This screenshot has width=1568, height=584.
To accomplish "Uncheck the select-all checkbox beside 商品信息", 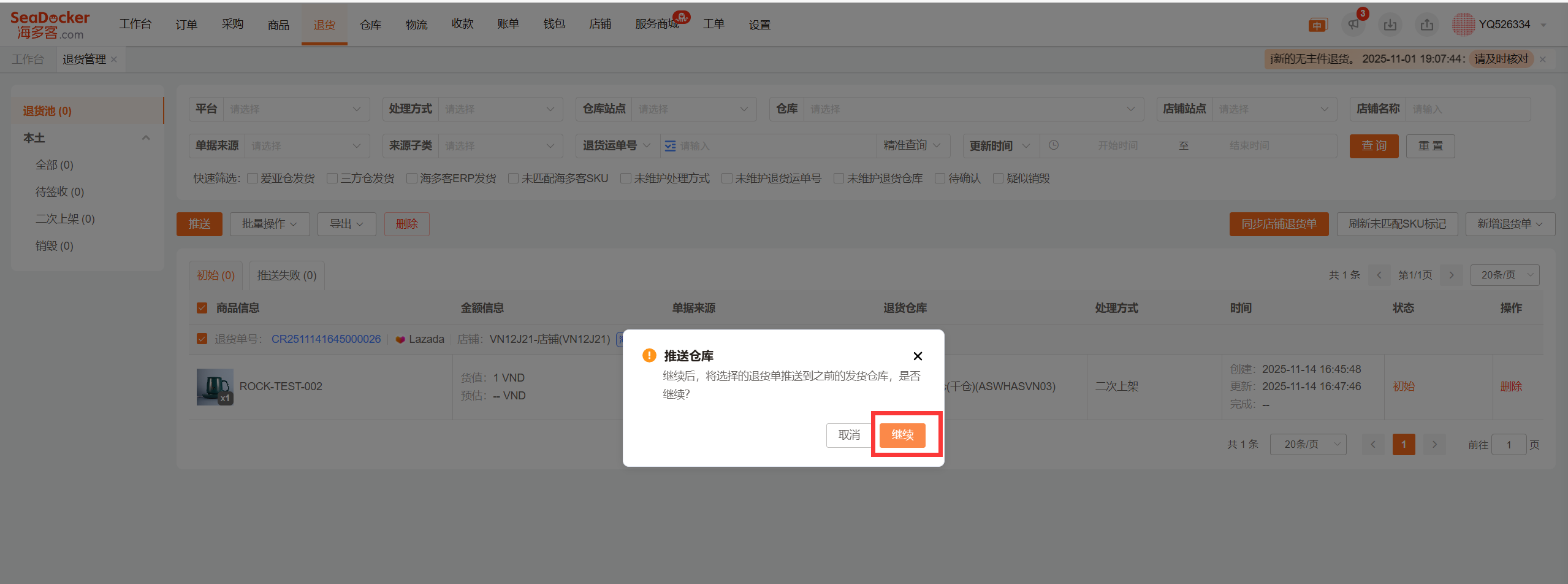I will pyautogui.click(x=202, y=308).
